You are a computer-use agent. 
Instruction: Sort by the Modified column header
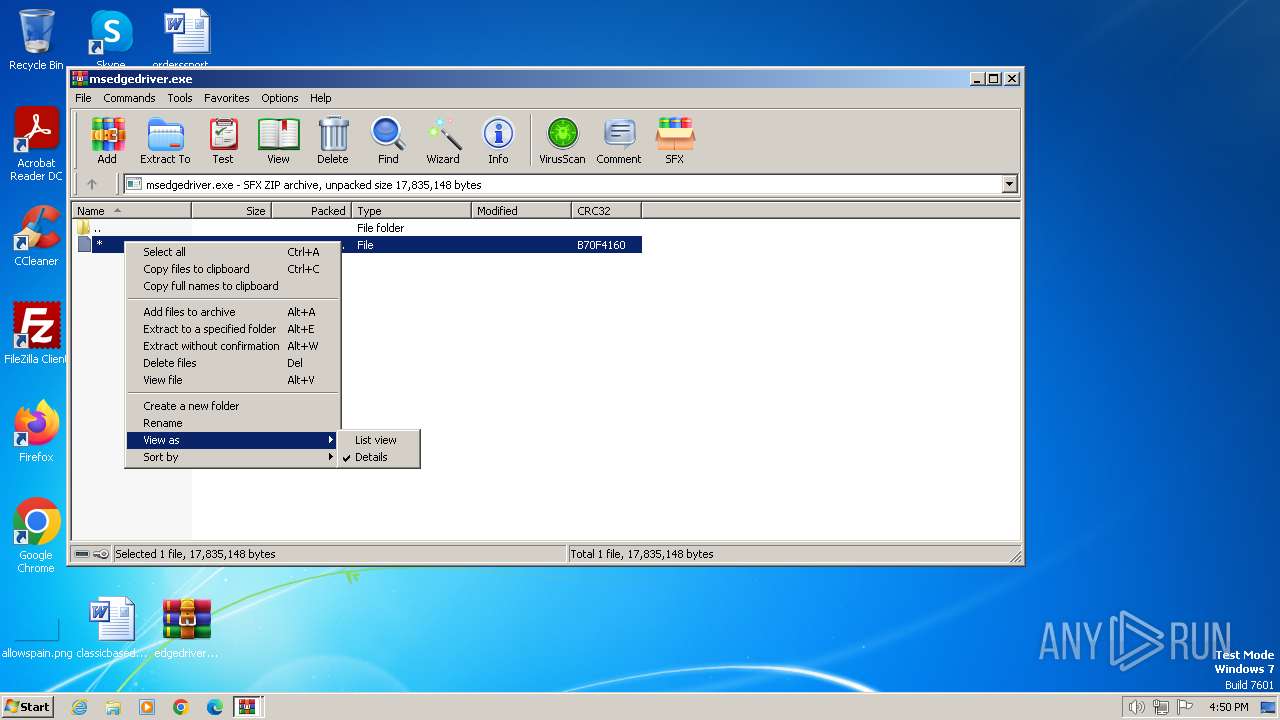tap(522, 211)
